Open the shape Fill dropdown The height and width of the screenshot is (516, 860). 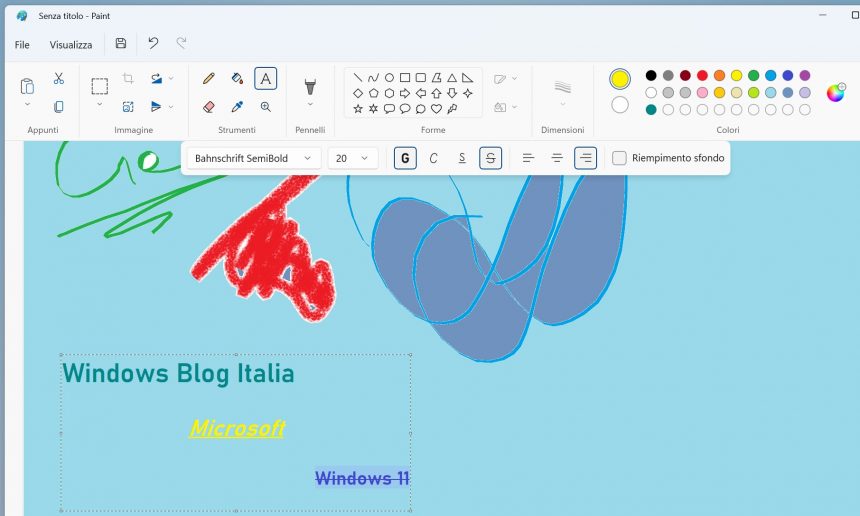tap(505, 107)
